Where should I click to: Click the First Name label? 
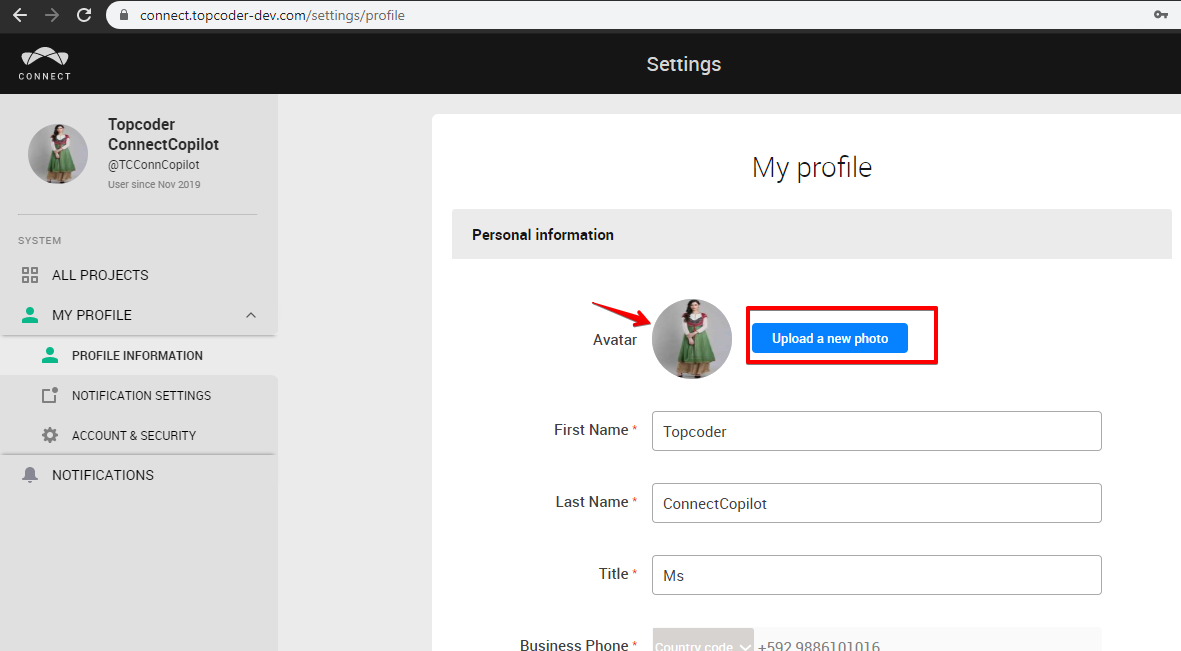(x=591, y=430)
